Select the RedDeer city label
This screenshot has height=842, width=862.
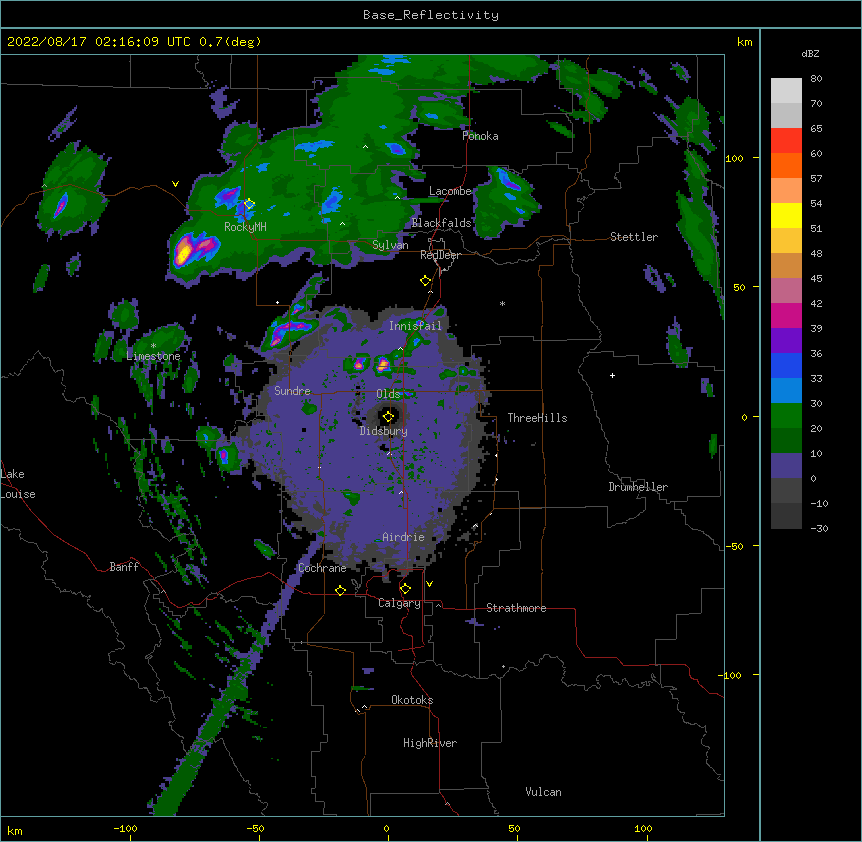[440, 255]
